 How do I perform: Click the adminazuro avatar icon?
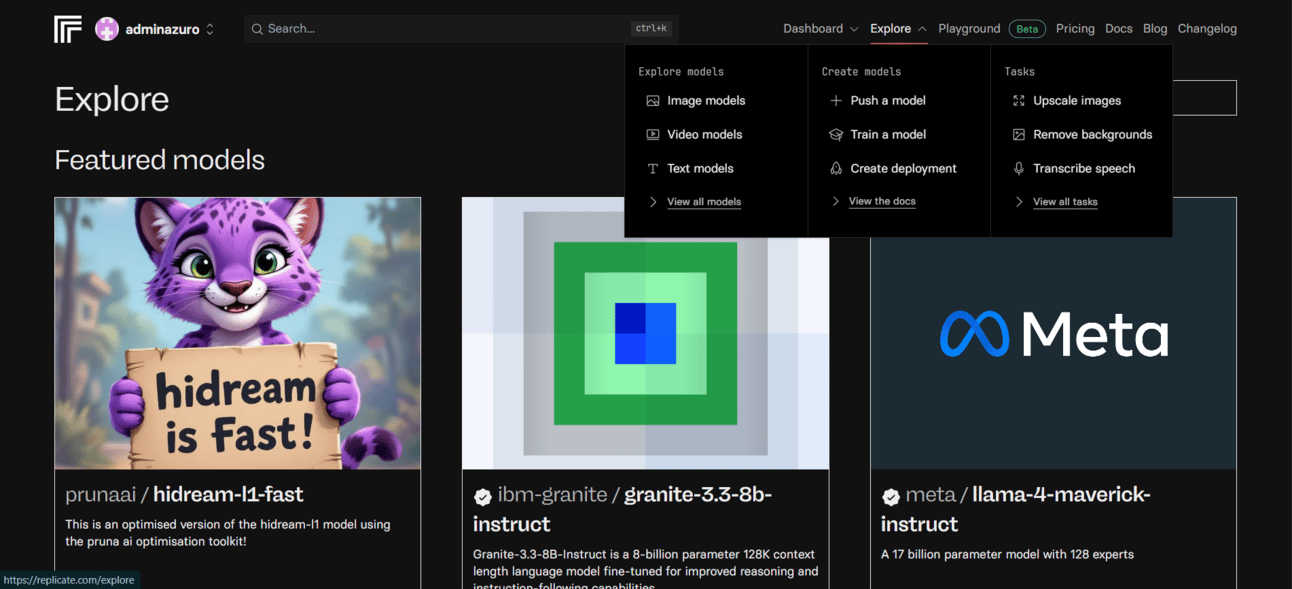pyautogui.click(x=107, y=29)
